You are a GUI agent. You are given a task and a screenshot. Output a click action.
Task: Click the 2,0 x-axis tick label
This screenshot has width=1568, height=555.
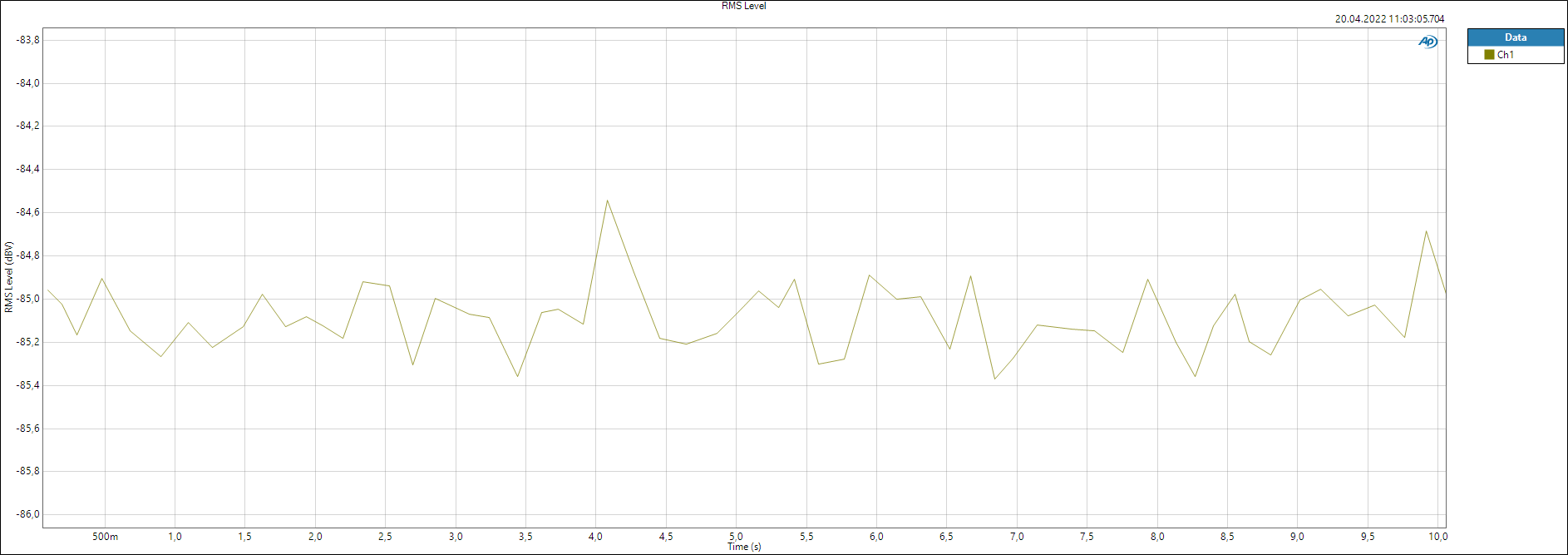315,537
